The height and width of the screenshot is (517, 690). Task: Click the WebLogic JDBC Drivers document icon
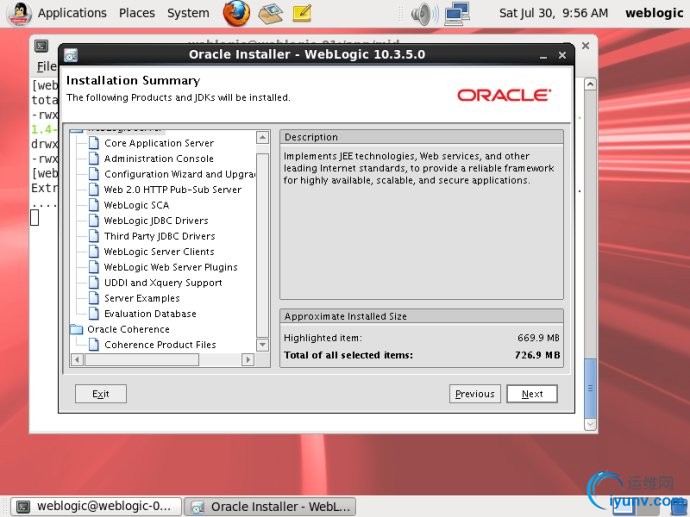coord(93,220)
